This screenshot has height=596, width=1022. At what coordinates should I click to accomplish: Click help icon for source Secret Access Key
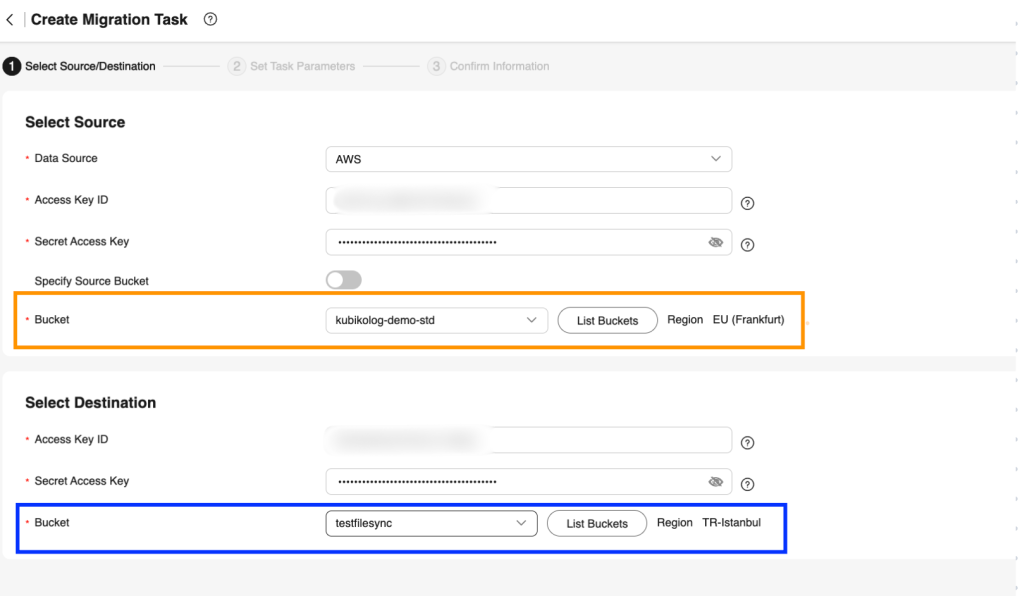click(747, 245)
